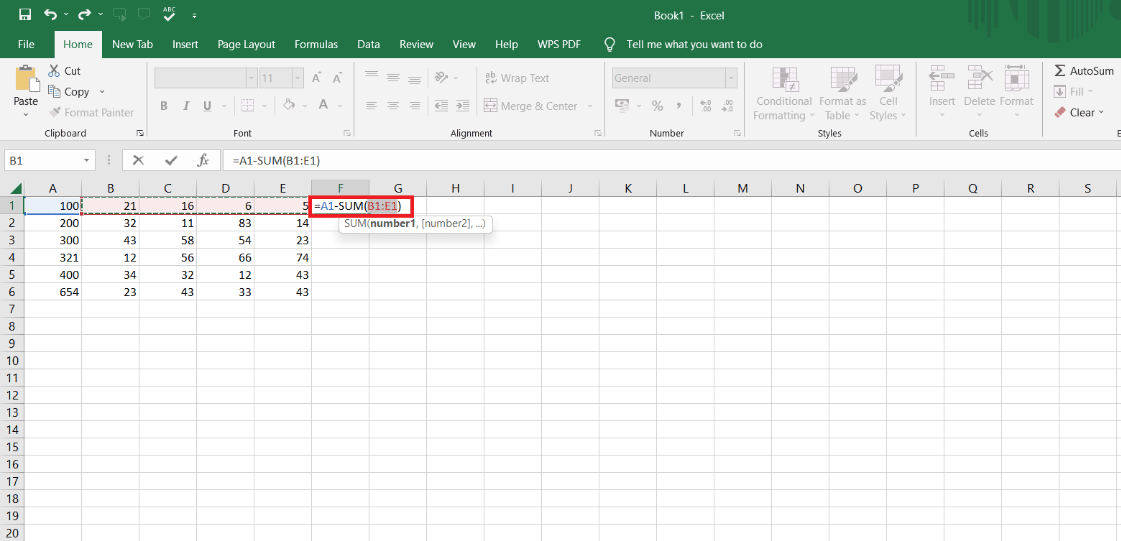Open the Review tab

point(416,44)
